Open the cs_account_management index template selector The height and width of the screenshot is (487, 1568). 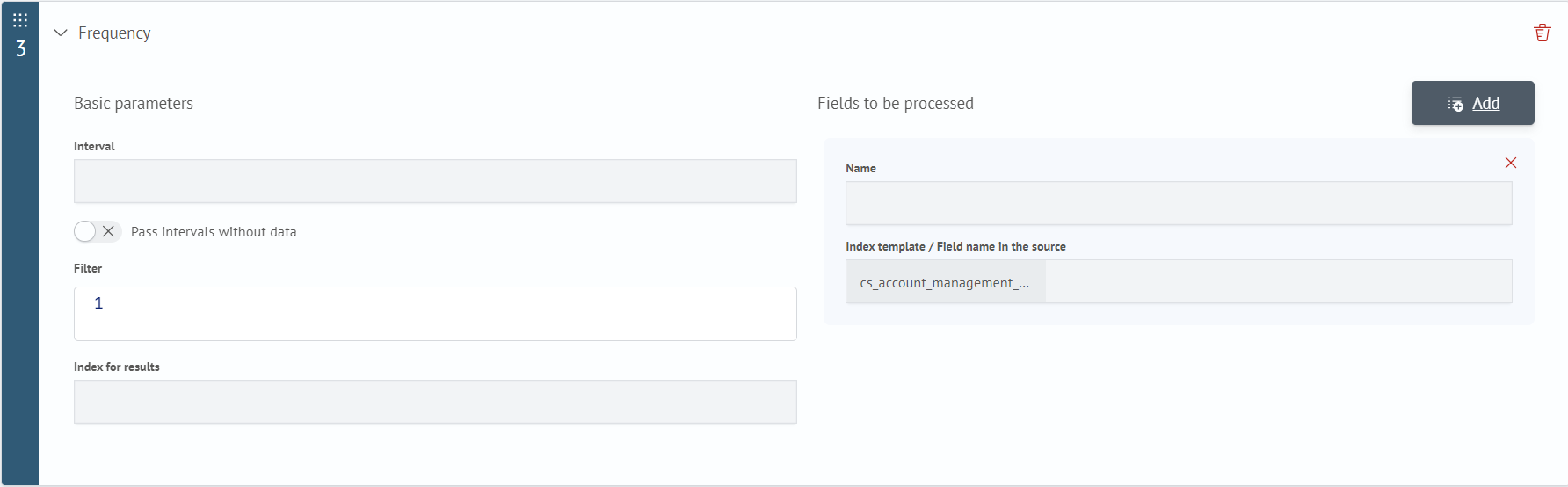(x=946, y=282)
